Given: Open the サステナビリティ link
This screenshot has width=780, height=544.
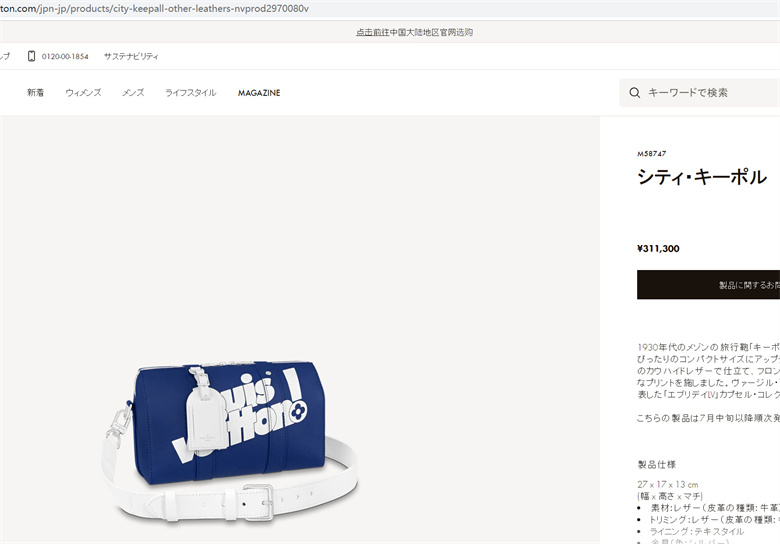Looking at the screenshot, I should [x=131, y=57].
